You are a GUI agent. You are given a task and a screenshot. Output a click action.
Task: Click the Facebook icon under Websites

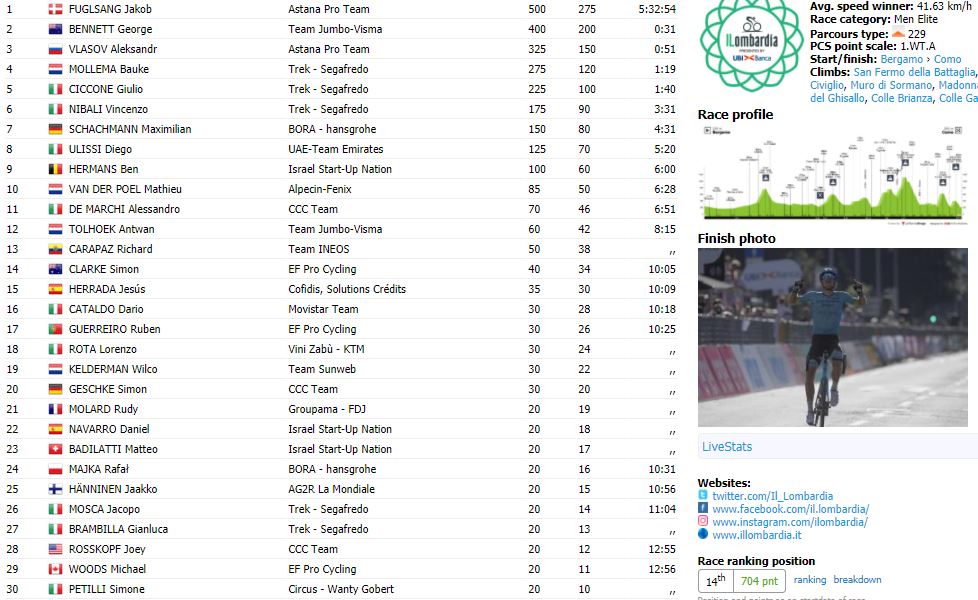703,508
